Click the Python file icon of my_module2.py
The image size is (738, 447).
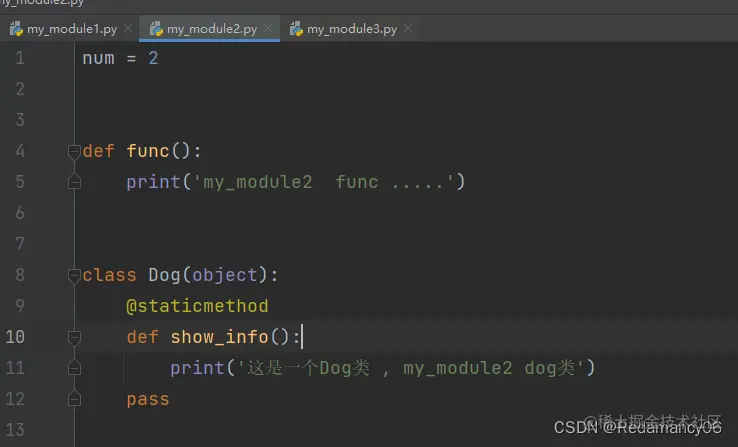click(x=156, y=29)
